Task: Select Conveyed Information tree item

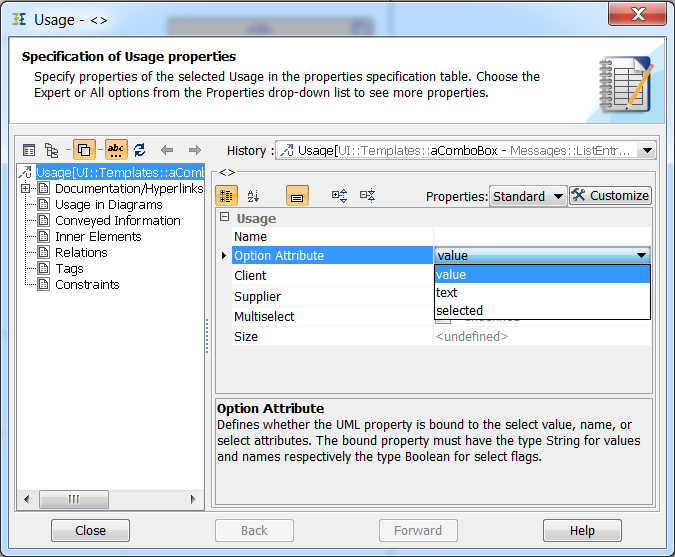Action: coord(118,220)
